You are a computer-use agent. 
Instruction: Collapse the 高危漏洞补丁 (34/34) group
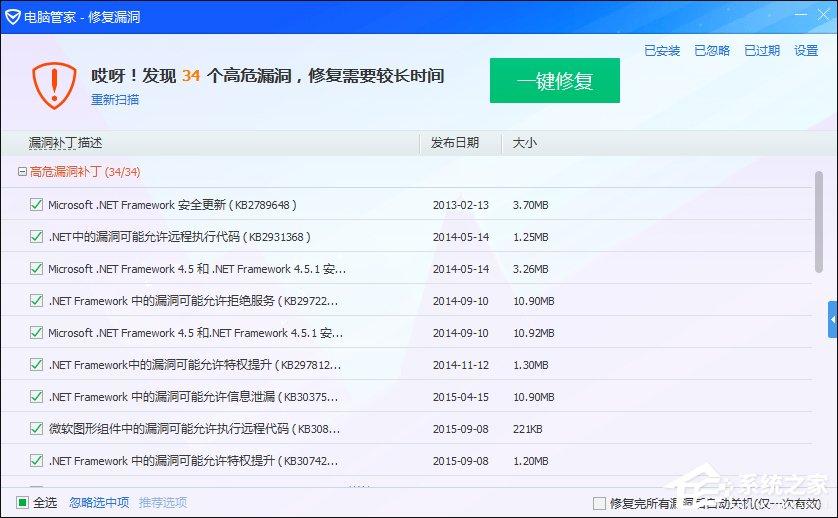(22, 172)
